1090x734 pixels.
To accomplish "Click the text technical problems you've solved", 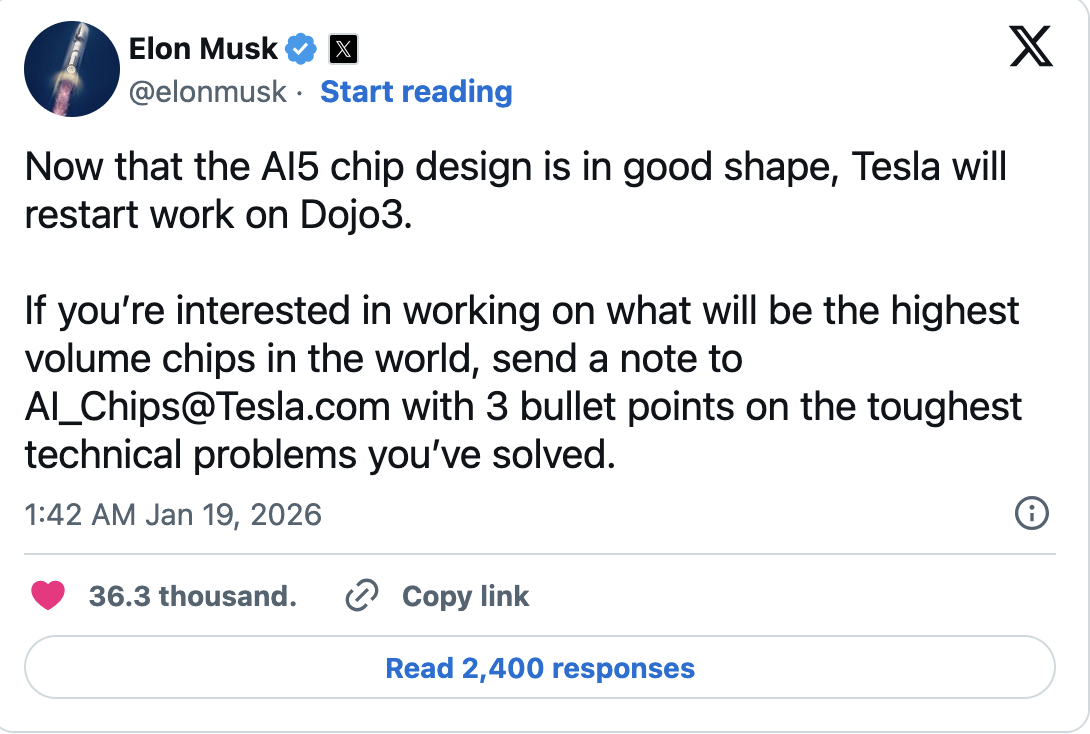I will point(317,455).
